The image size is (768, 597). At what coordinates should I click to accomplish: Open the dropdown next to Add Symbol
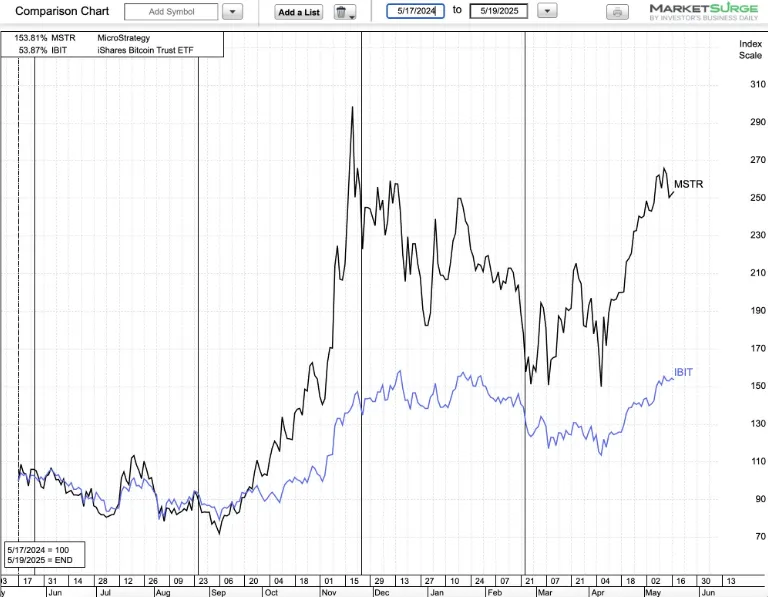233,12
